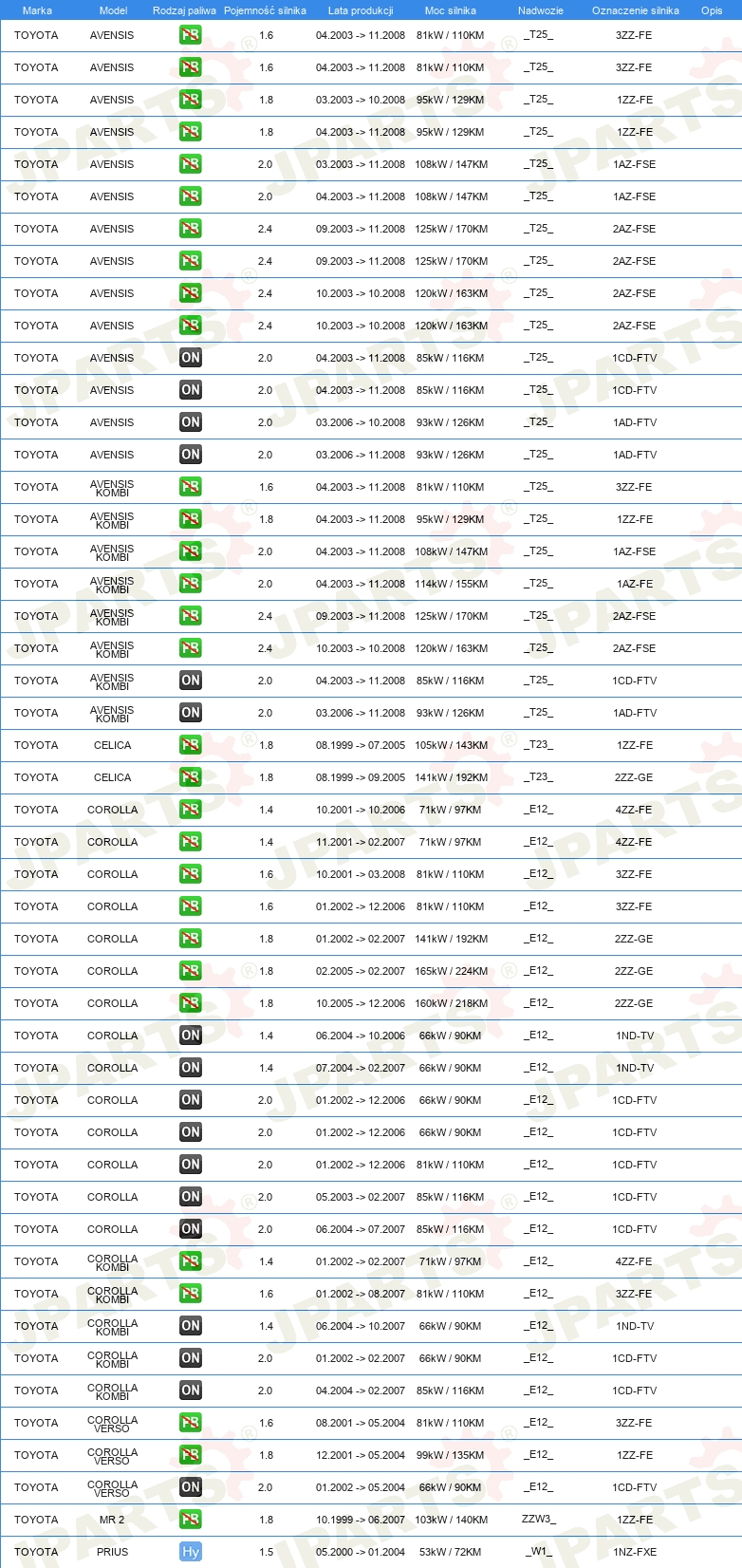This screenshot has height=1568, width=742.
Task: Click the Marka column header
Action: [x=37, y=10]
